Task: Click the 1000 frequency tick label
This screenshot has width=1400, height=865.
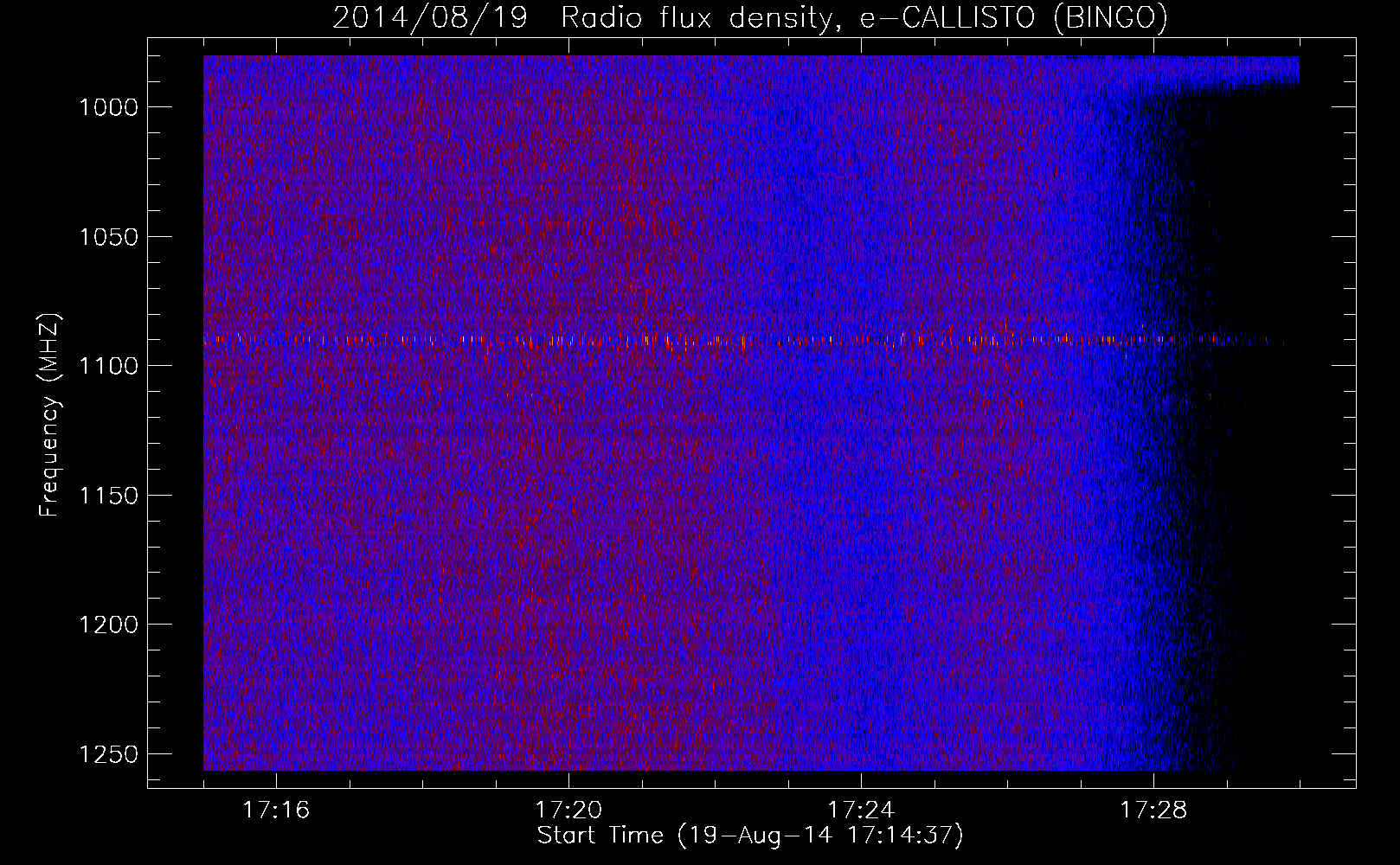Action: (108, 107)
